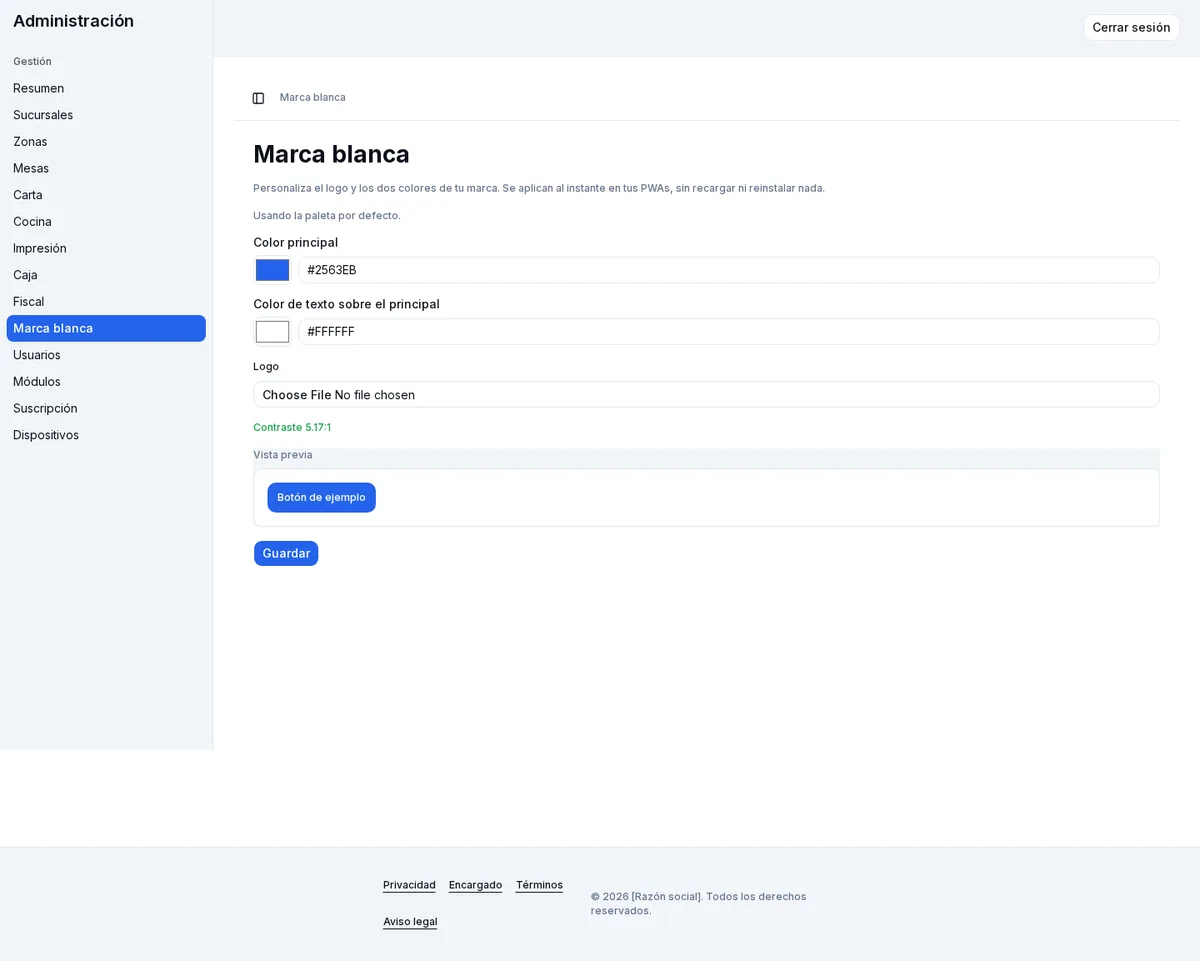Focus the #2563EB hex input field
The height and width of the screenshot is (961, 1200).
click(729, 270)
